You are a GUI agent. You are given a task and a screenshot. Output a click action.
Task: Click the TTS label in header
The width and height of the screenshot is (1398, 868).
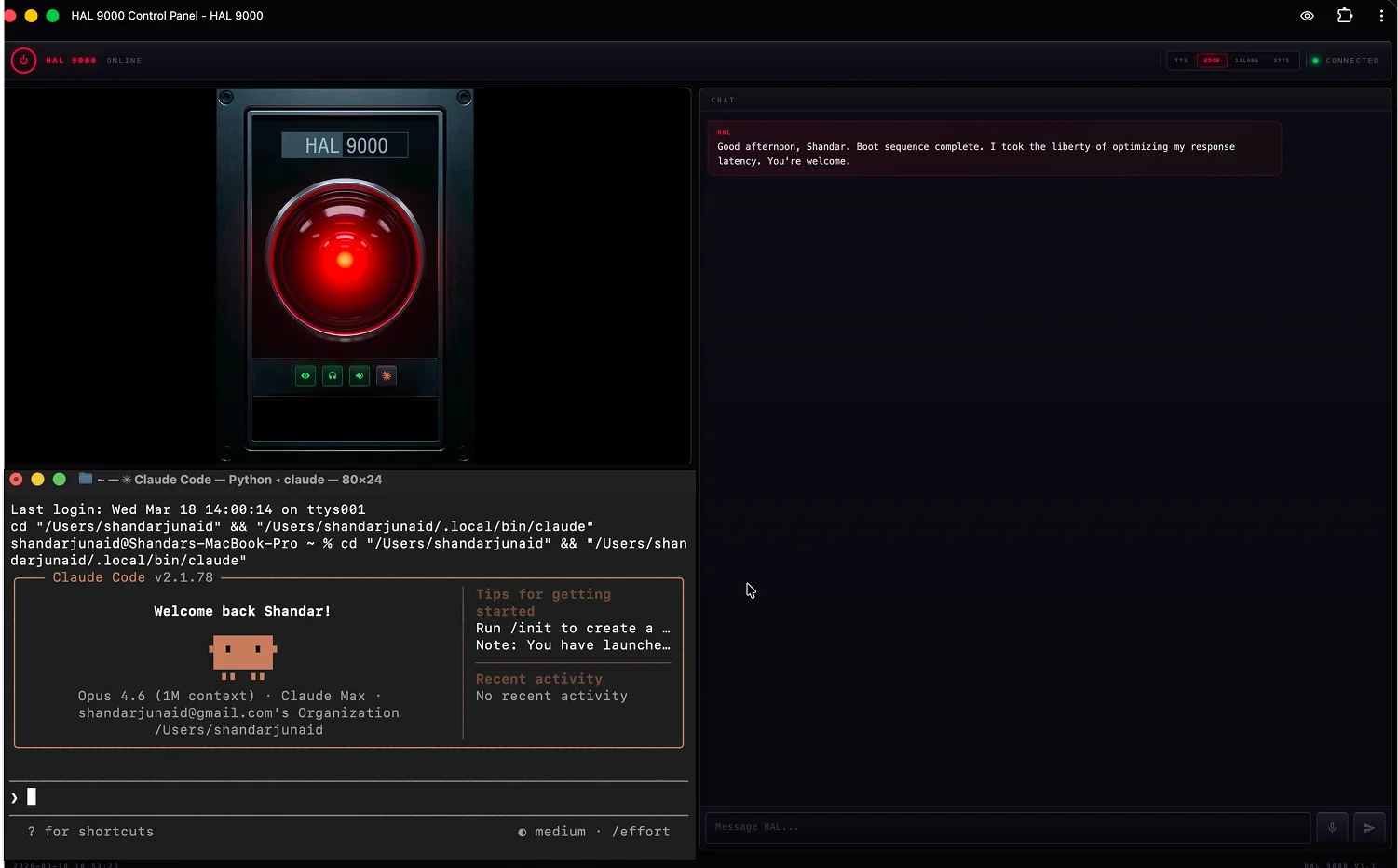(1181, 61)
